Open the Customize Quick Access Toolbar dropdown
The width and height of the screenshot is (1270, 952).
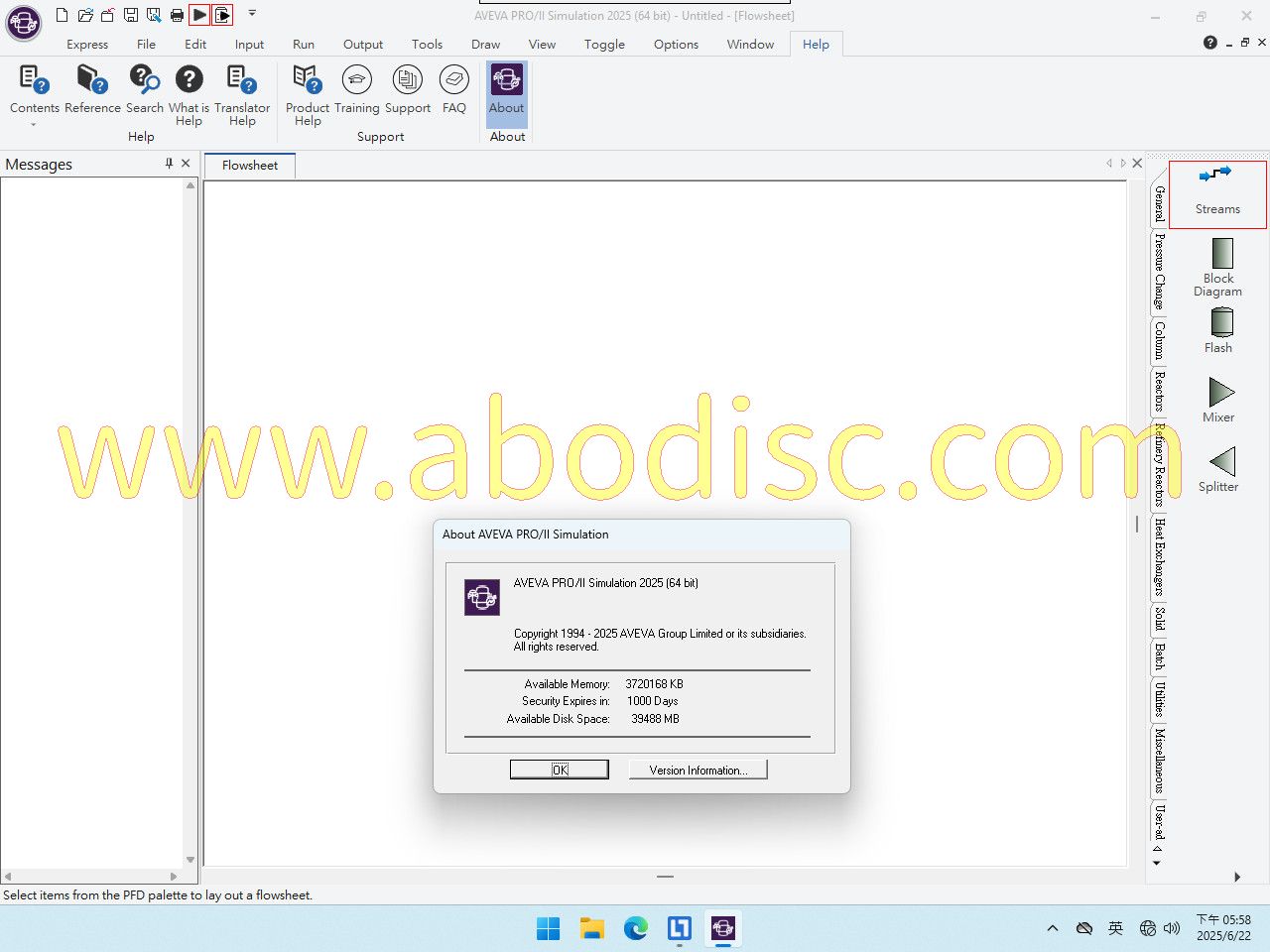click(x=252, y=14)
